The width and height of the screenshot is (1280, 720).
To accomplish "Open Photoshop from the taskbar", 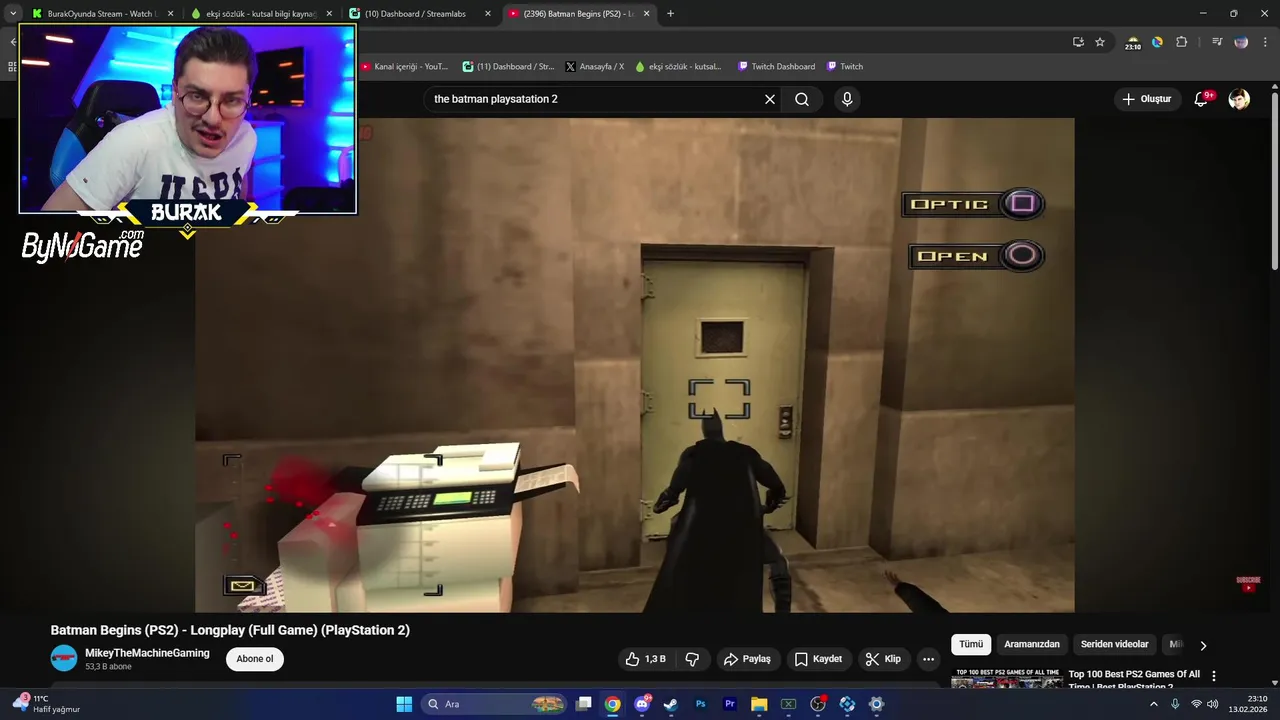I will (x=700, y=704).
